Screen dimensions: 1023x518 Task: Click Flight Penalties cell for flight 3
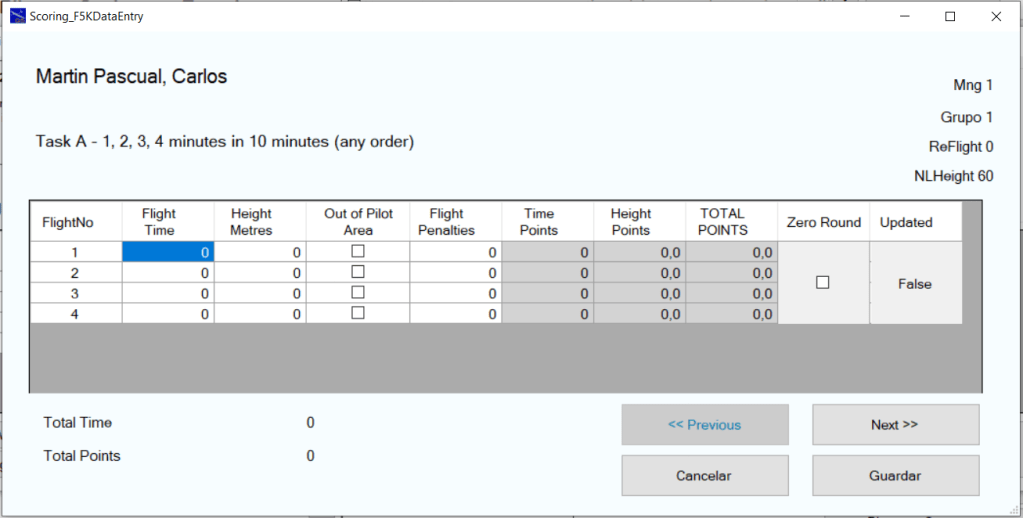pyautogui.click(x=455, y=294)
